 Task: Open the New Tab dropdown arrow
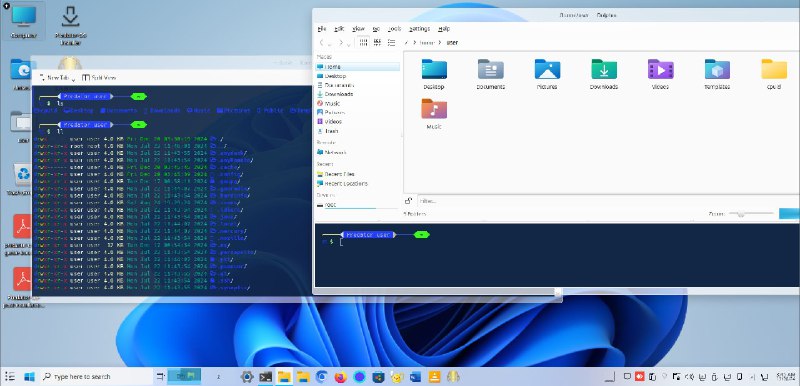tap(73, 79)
